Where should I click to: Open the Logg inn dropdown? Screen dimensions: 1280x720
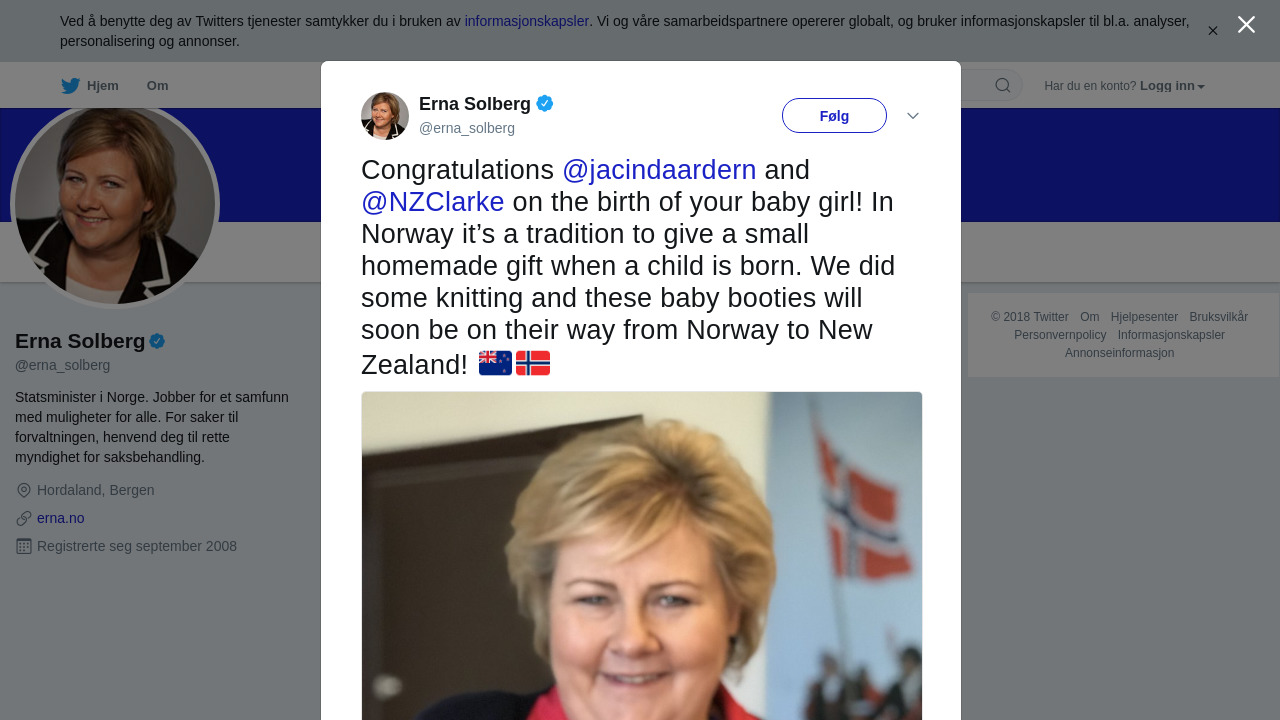point(1172,86)
